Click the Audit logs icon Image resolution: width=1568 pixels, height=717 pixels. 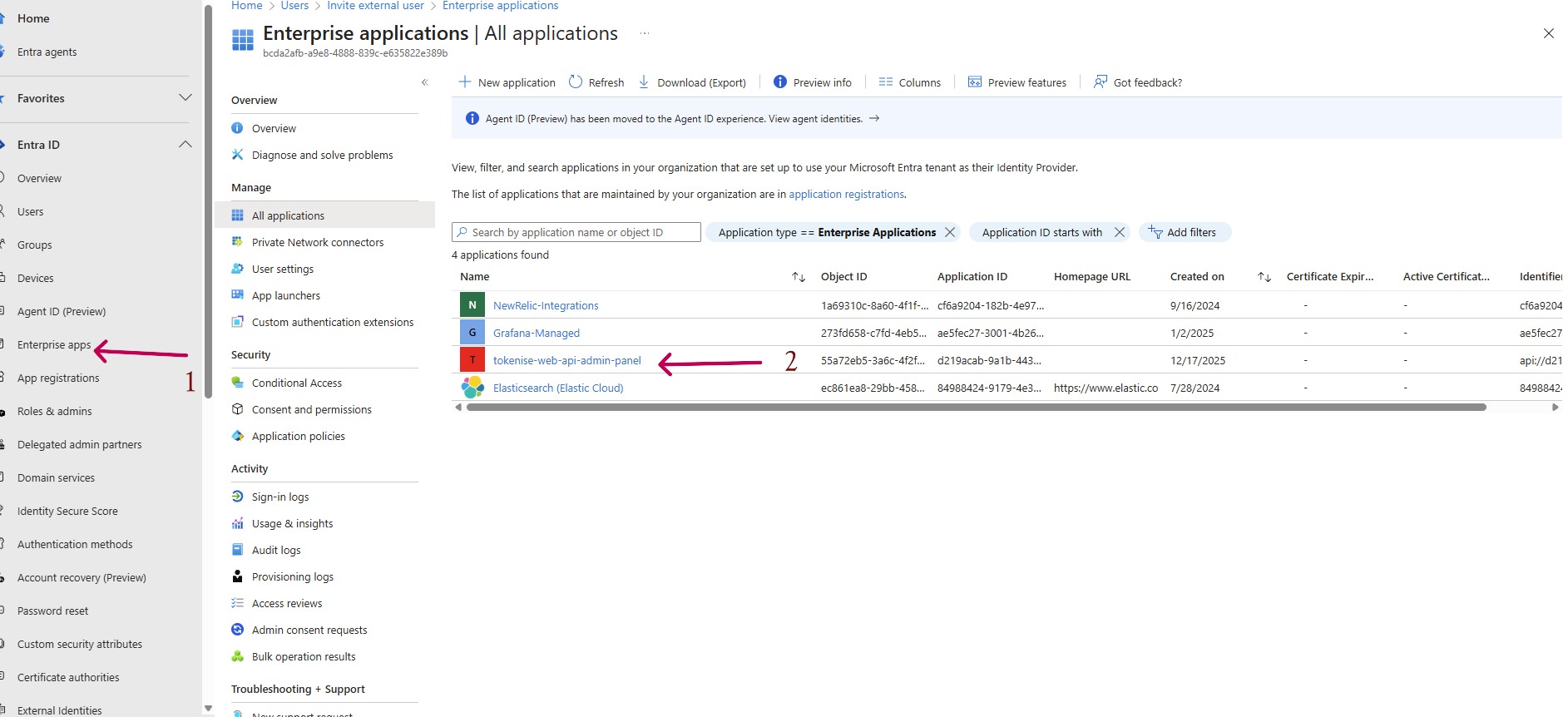click(x=237, y=550)
